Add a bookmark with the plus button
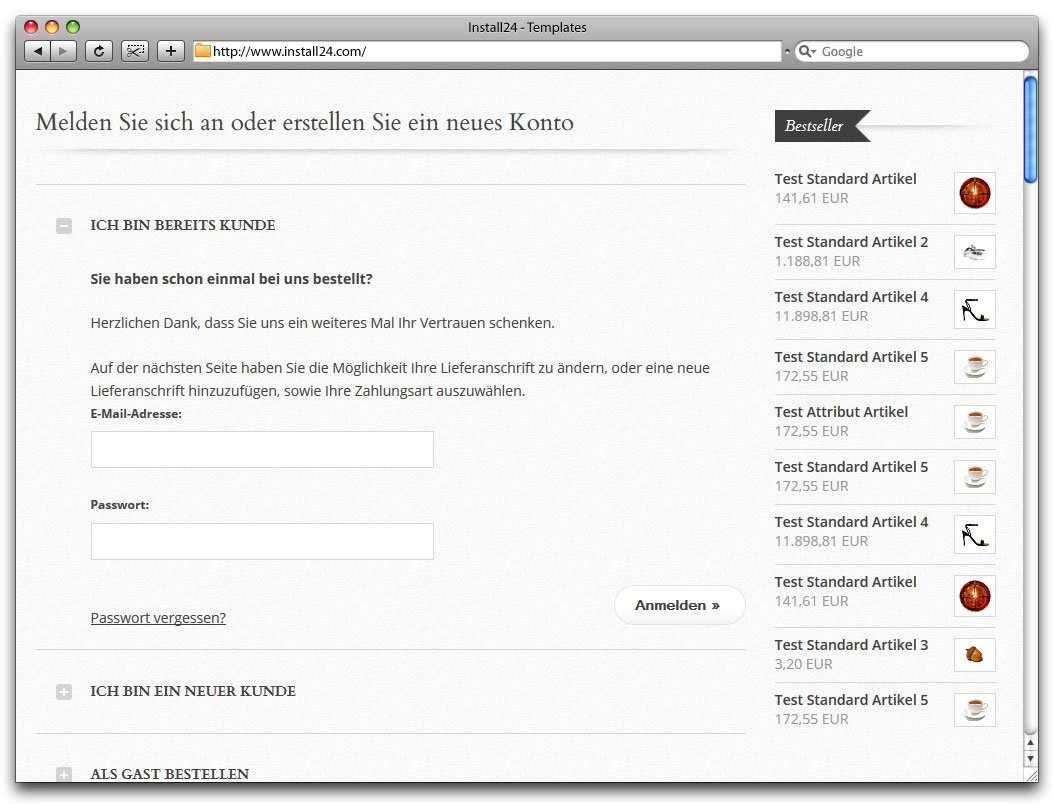The height and width of the screenshot is (804, 1054). [171, 51]
